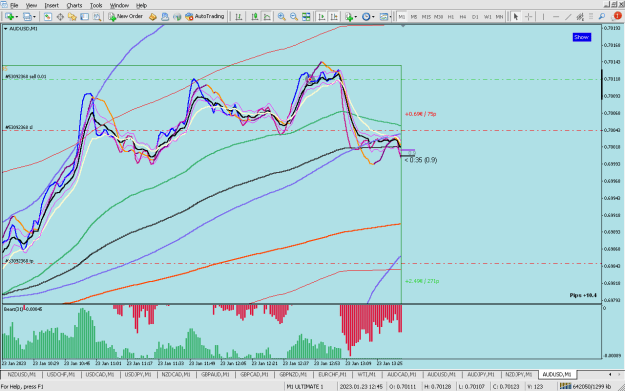Expand the Indicators dropdown arrow
The height and width of the screenshot is (391, 625).
(x=356, y=17)
